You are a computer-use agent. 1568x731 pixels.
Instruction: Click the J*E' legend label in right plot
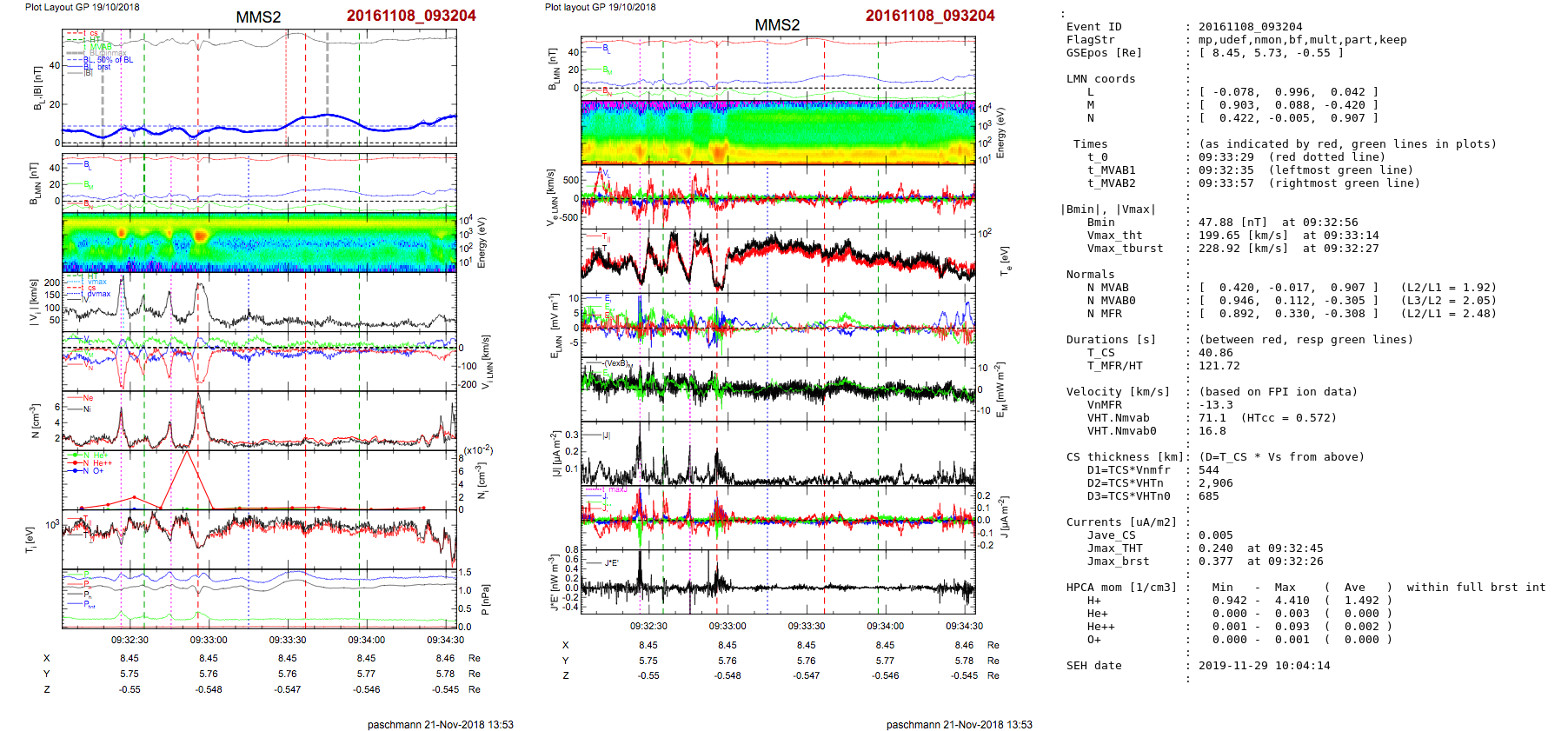pyautogui.click(x=611, y=563)
